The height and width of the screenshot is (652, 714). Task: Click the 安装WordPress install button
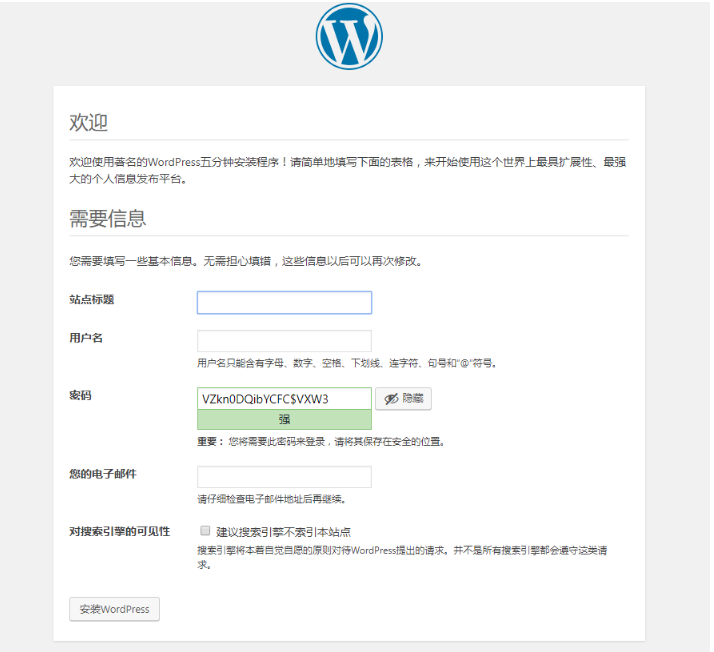(x=114, y=609)
